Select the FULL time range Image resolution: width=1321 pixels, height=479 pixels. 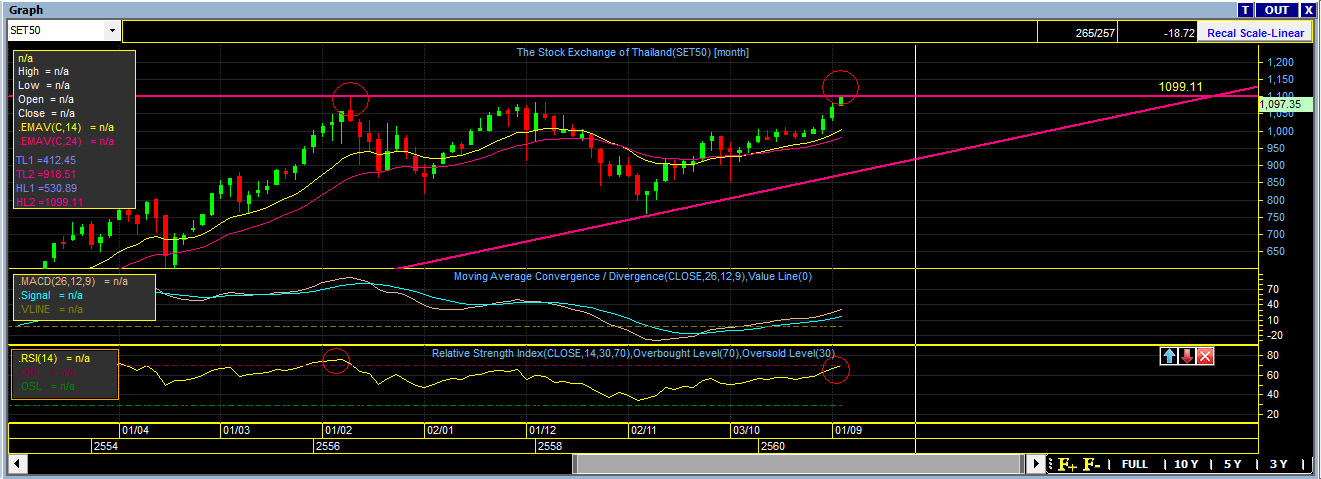1134,465
